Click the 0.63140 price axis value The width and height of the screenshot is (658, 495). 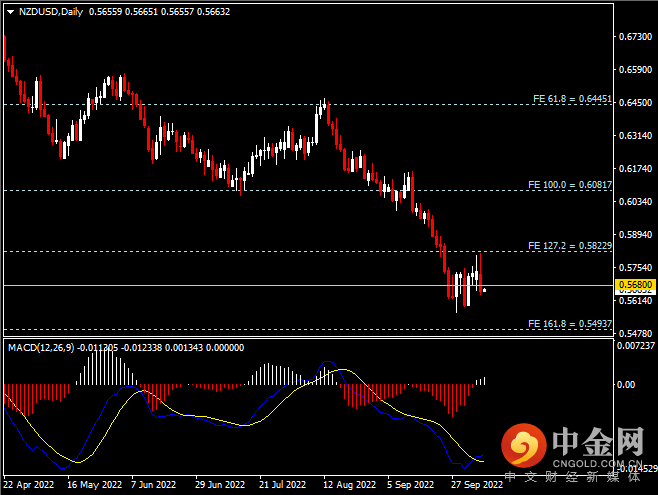click(635, 135)
